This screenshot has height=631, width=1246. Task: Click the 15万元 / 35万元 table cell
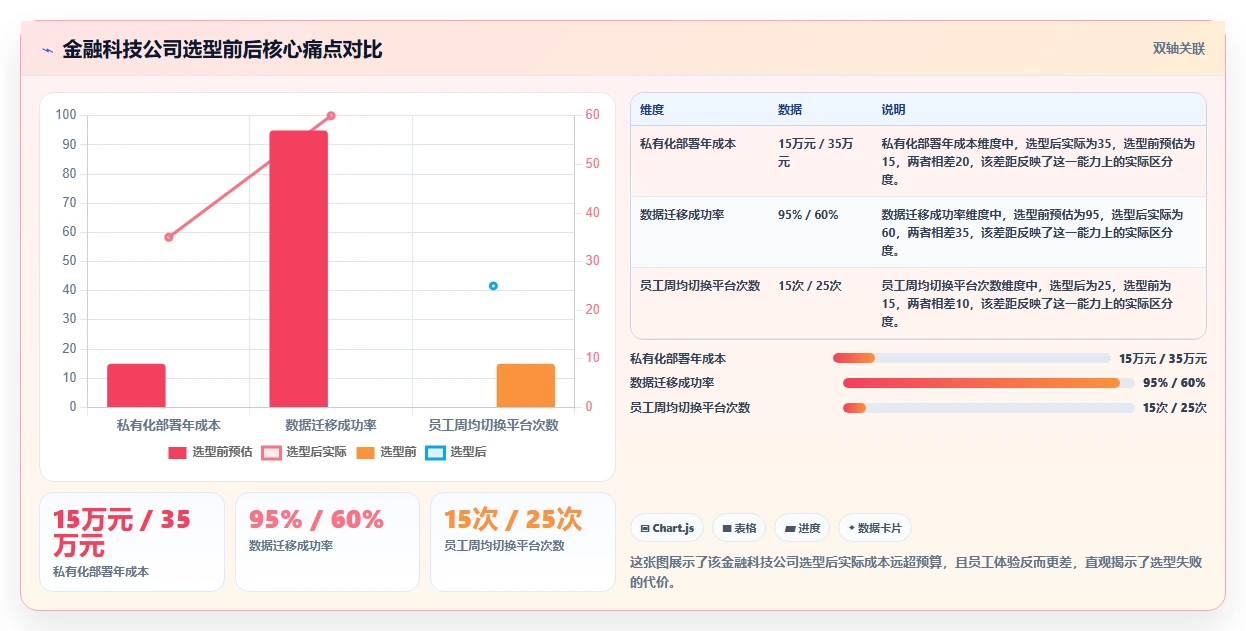tap(816, 153)
